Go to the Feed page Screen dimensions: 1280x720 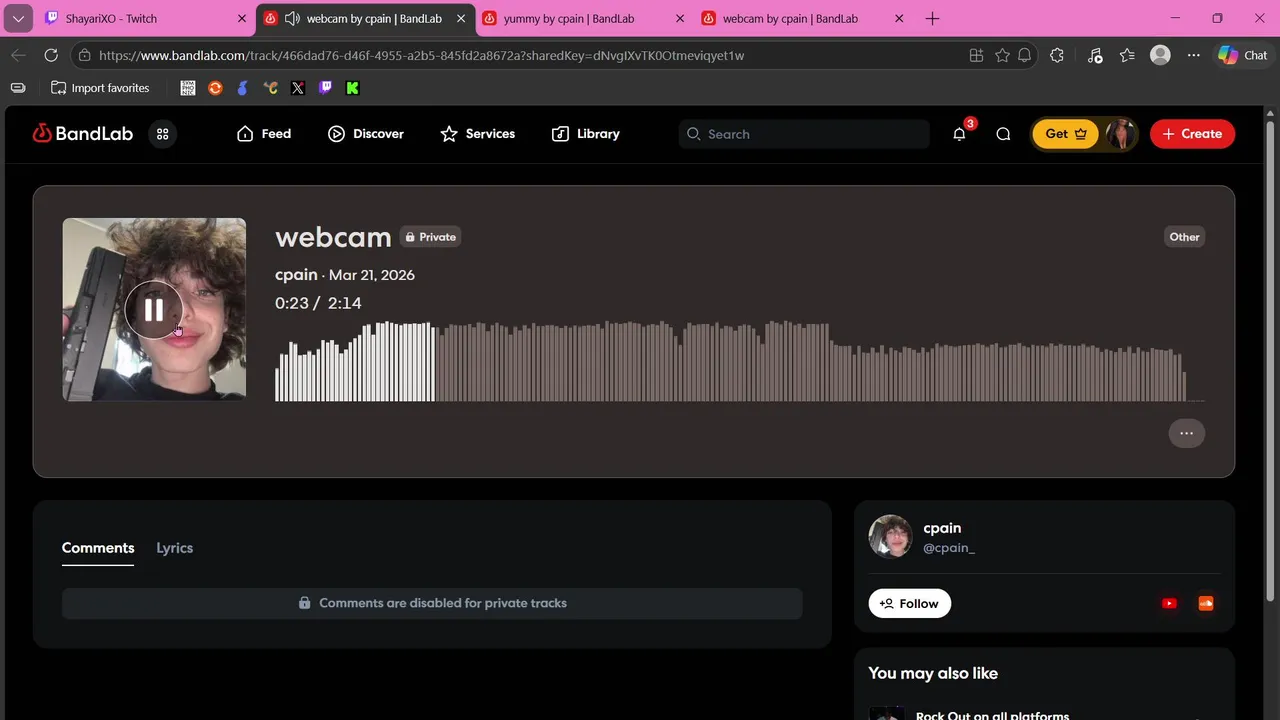pos(264,134)
